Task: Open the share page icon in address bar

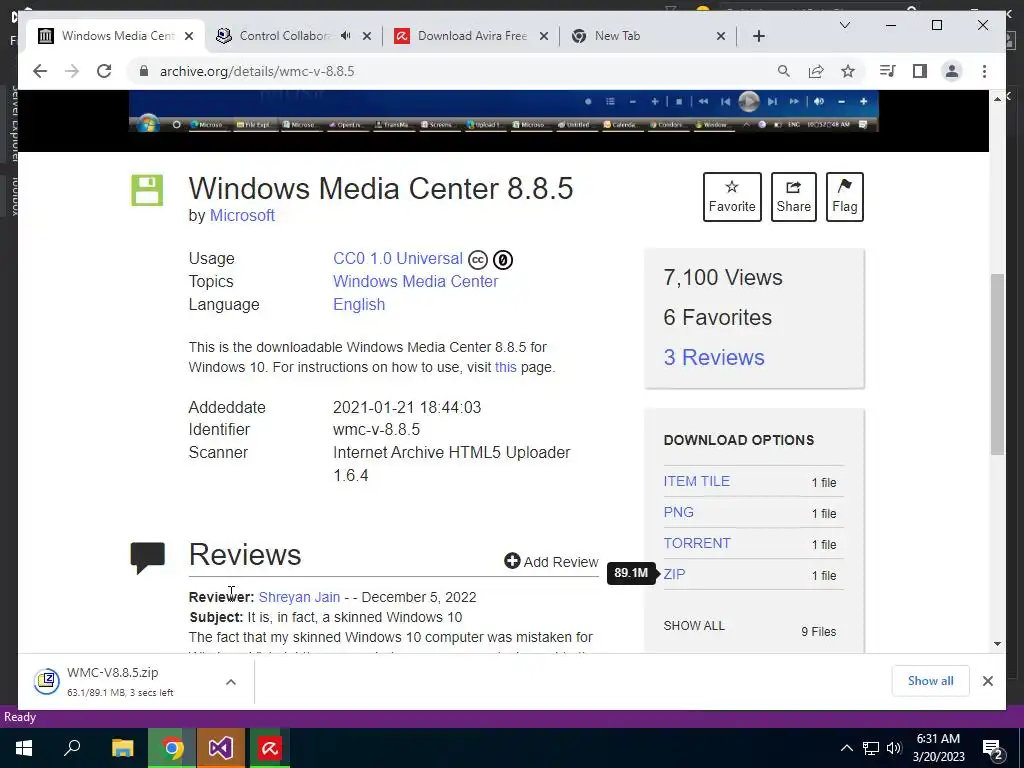Action: (x=816, y=71)
